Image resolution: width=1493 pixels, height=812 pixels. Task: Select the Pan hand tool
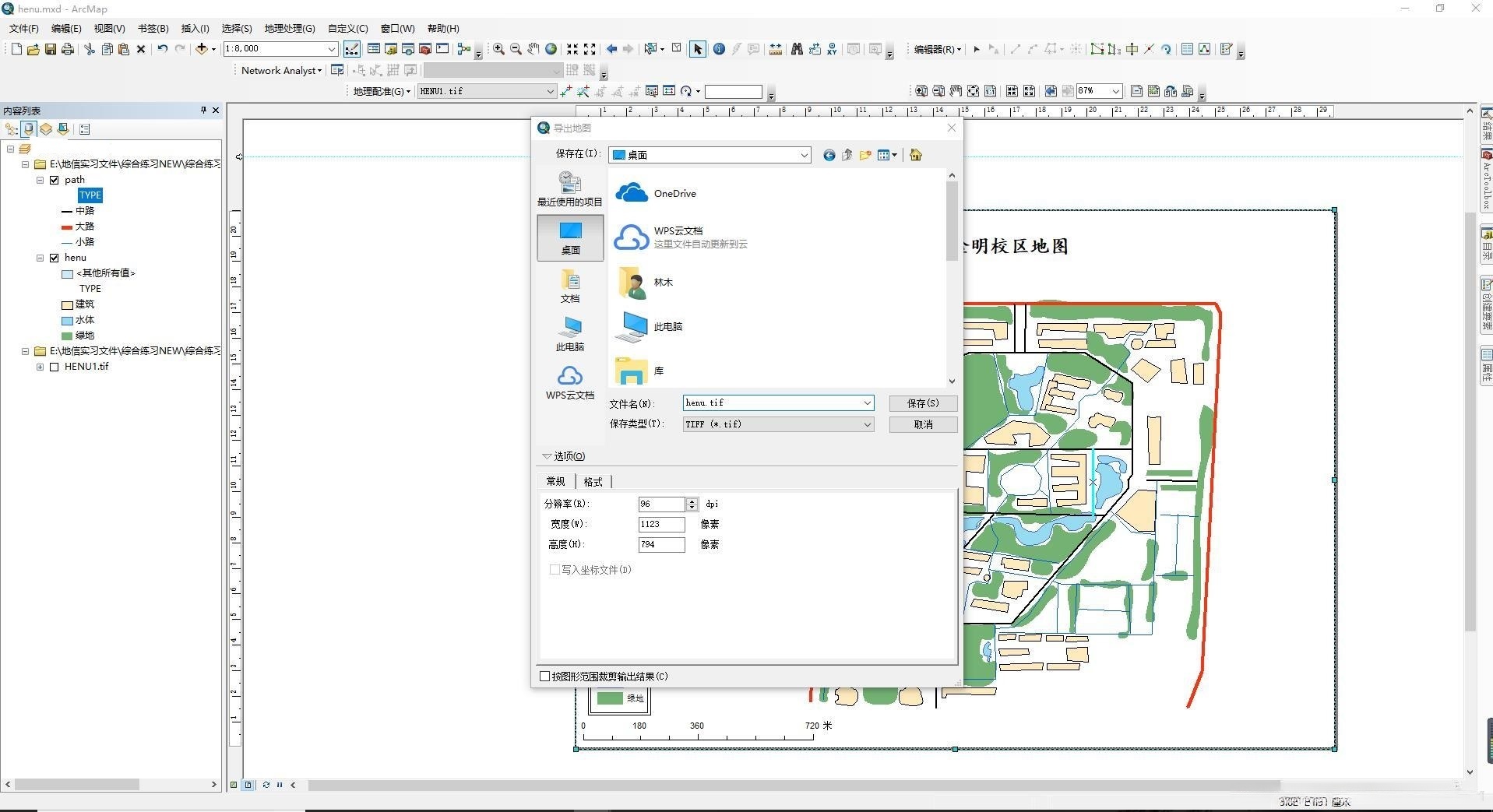533,49
